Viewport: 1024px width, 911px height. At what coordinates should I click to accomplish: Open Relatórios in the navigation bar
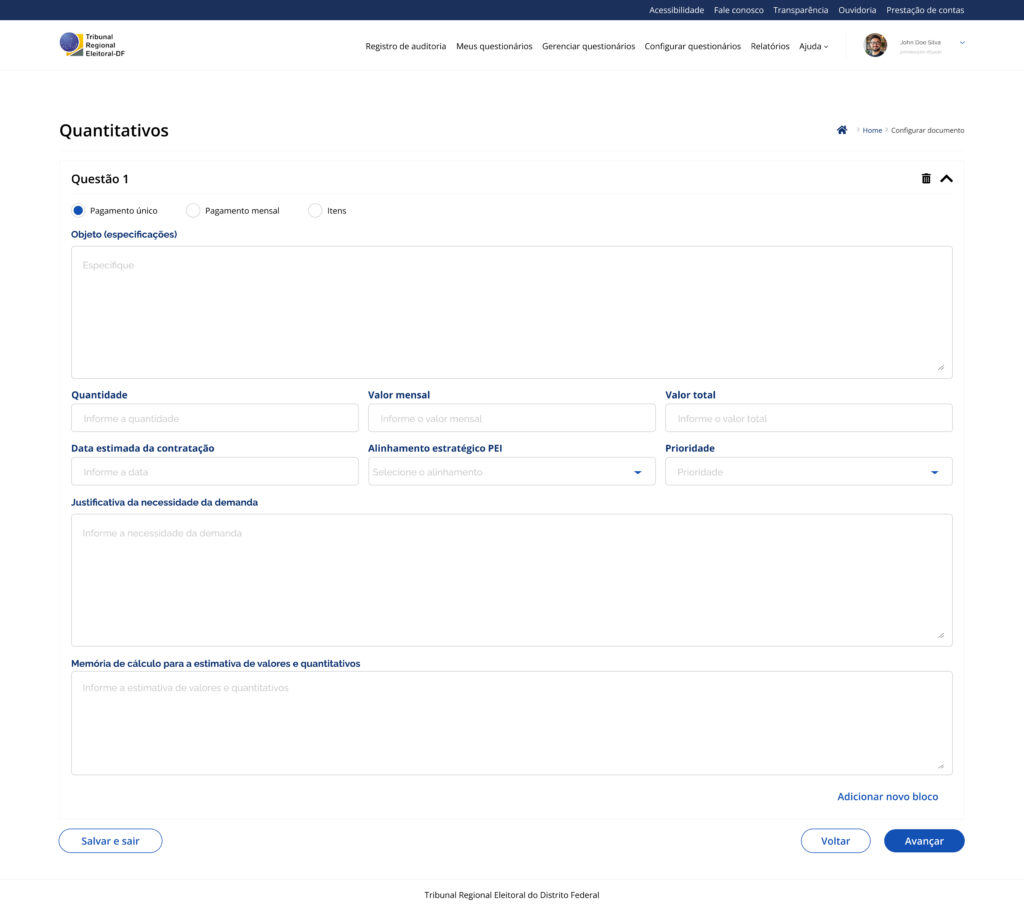tap(770, 46)
